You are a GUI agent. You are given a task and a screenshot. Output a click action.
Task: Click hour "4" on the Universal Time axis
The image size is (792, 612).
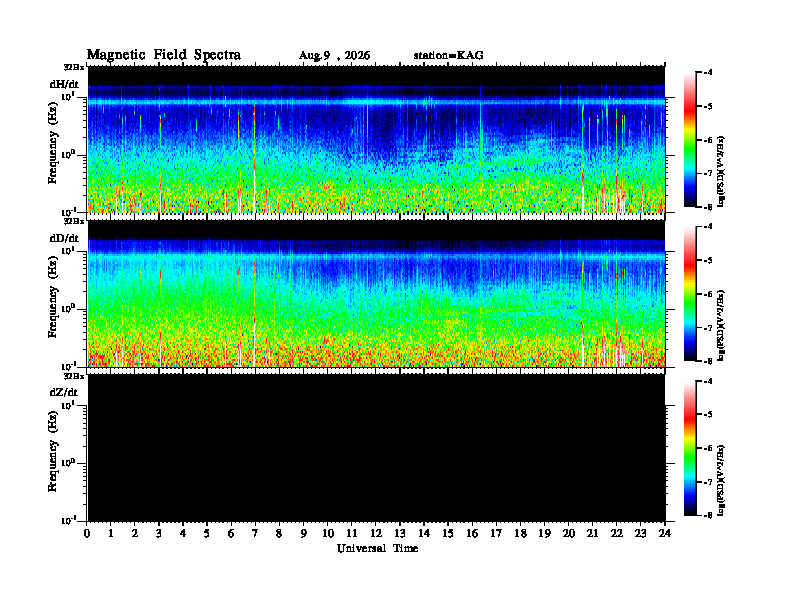183,533
